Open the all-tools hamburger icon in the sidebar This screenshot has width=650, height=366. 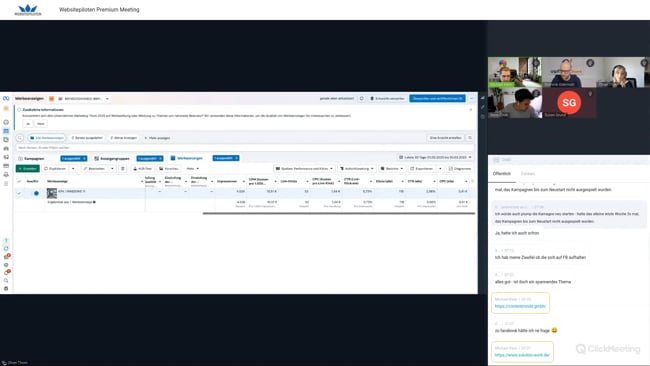tap(6, 183)
